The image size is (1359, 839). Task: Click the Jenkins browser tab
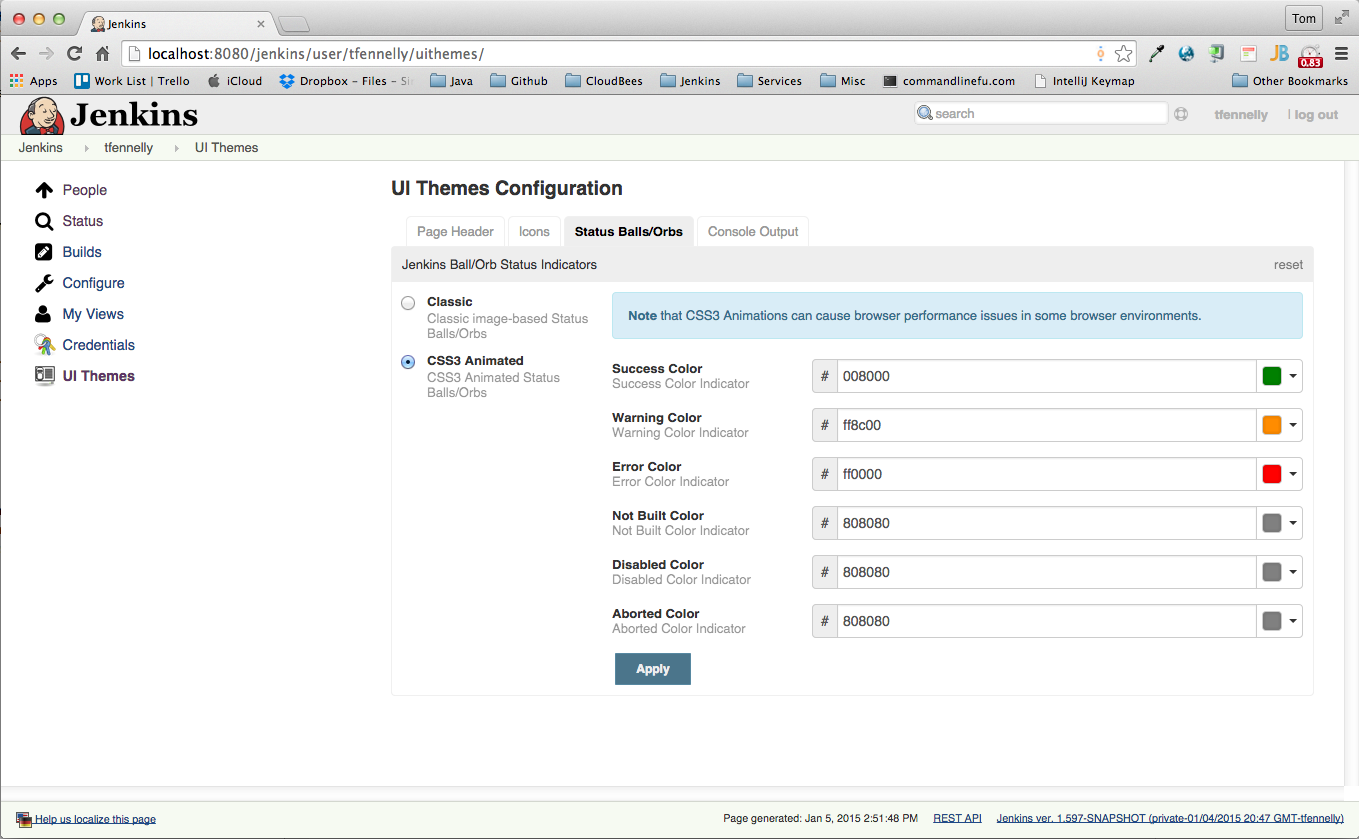177,23
